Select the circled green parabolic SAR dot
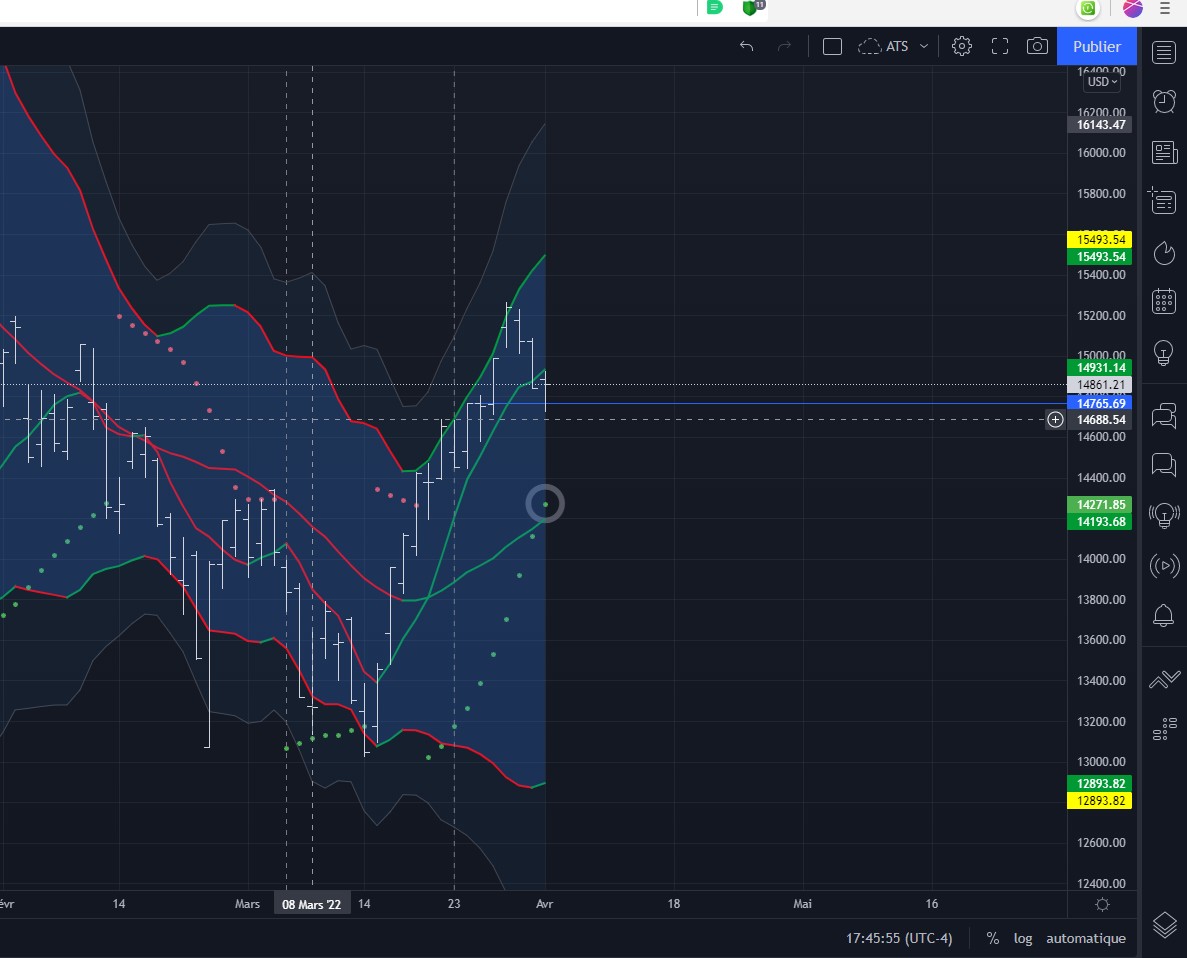Image resolution: width=1187 pixels, height=958 pixels. tap(545, 504)
